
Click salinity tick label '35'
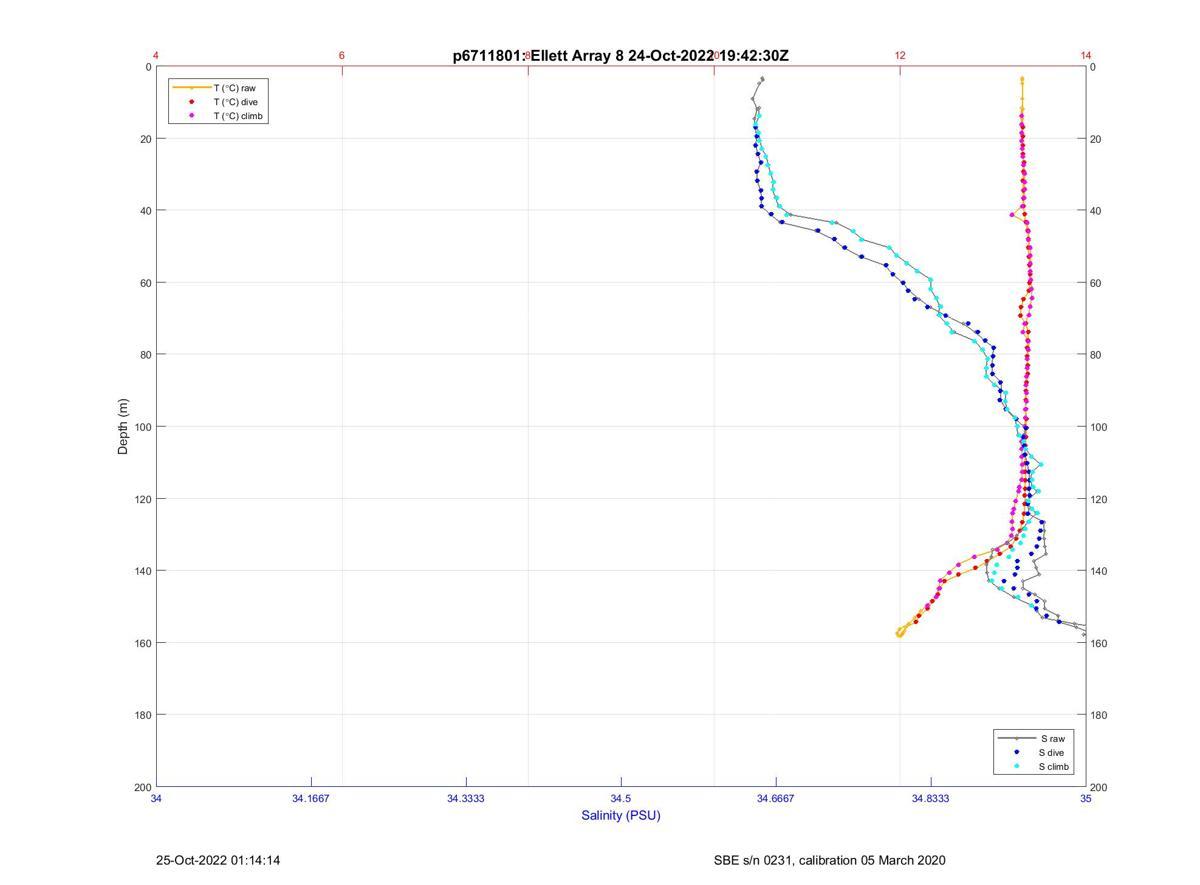pos(1086,798)
